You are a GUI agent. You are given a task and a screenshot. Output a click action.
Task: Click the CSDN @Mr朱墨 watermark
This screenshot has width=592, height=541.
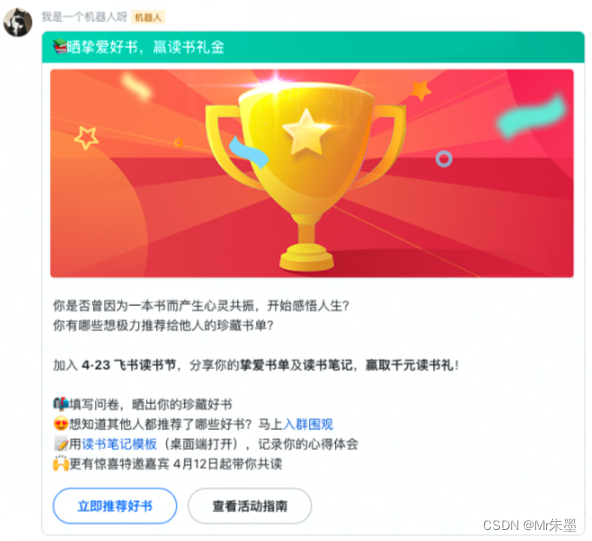point(530,525)
